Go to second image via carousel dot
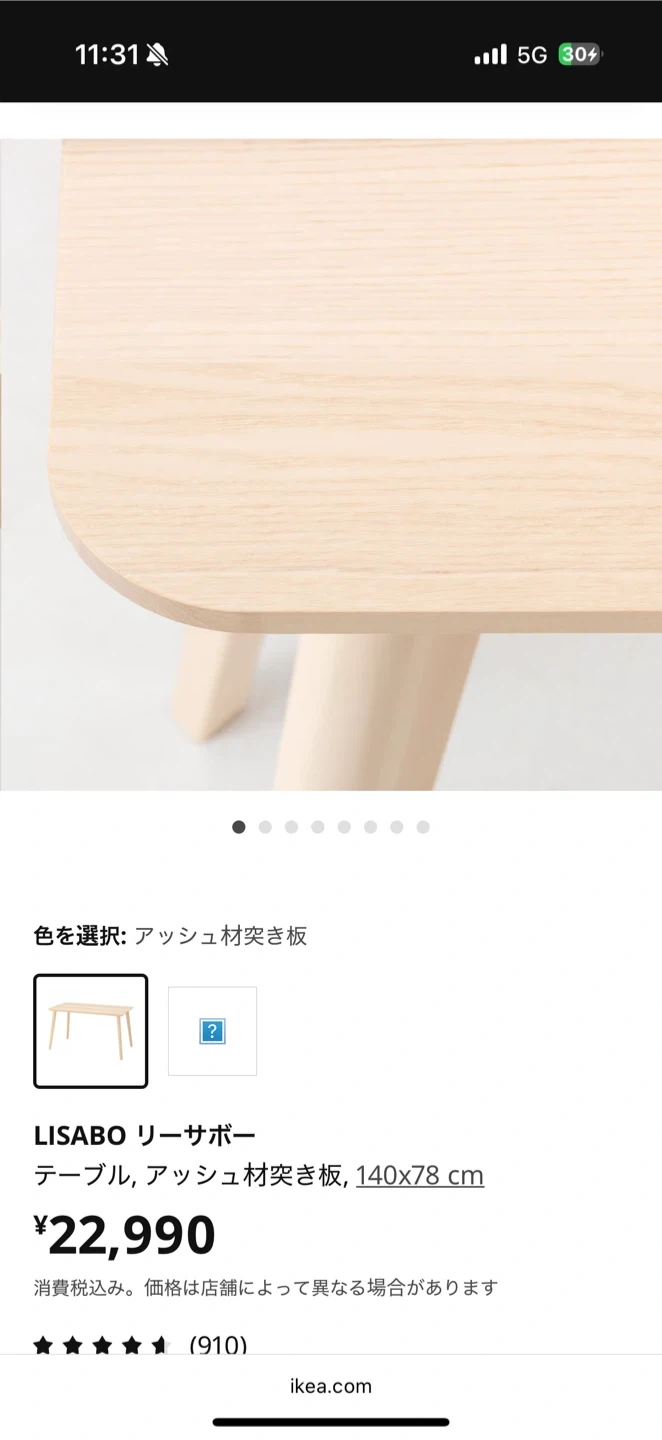Image resolution: width=662 pixels, height=1440 pixels. 265,827
